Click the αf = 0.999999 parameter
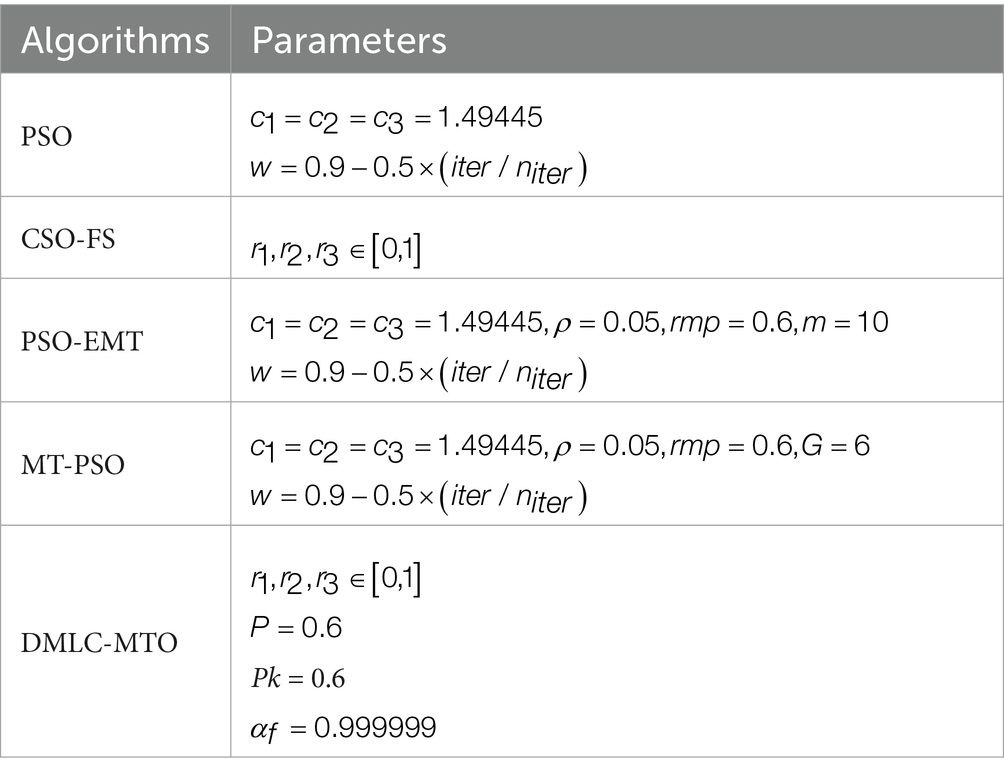The height and width of the screenshot is (783, 1004). click(343, 729)
